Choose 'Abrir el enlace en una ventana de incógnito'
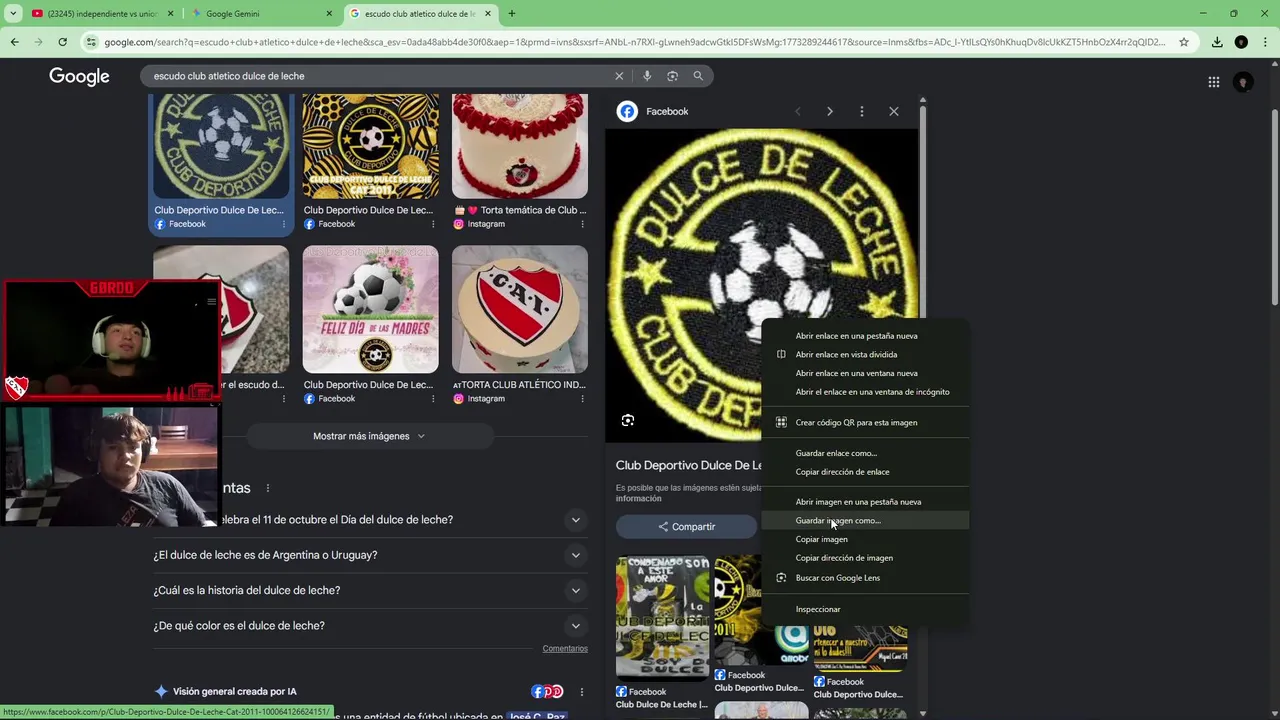This screenshot has width=1280, height=720. click(x=866, y=392)
